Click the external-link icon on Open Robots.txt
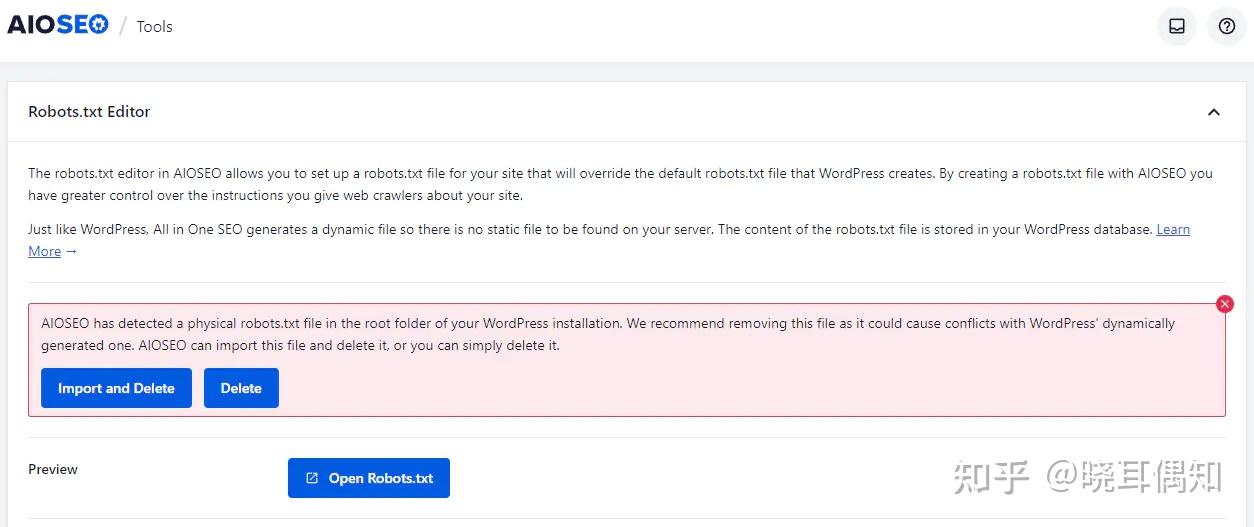This screenshot has width=1254, height=527. 312,478
